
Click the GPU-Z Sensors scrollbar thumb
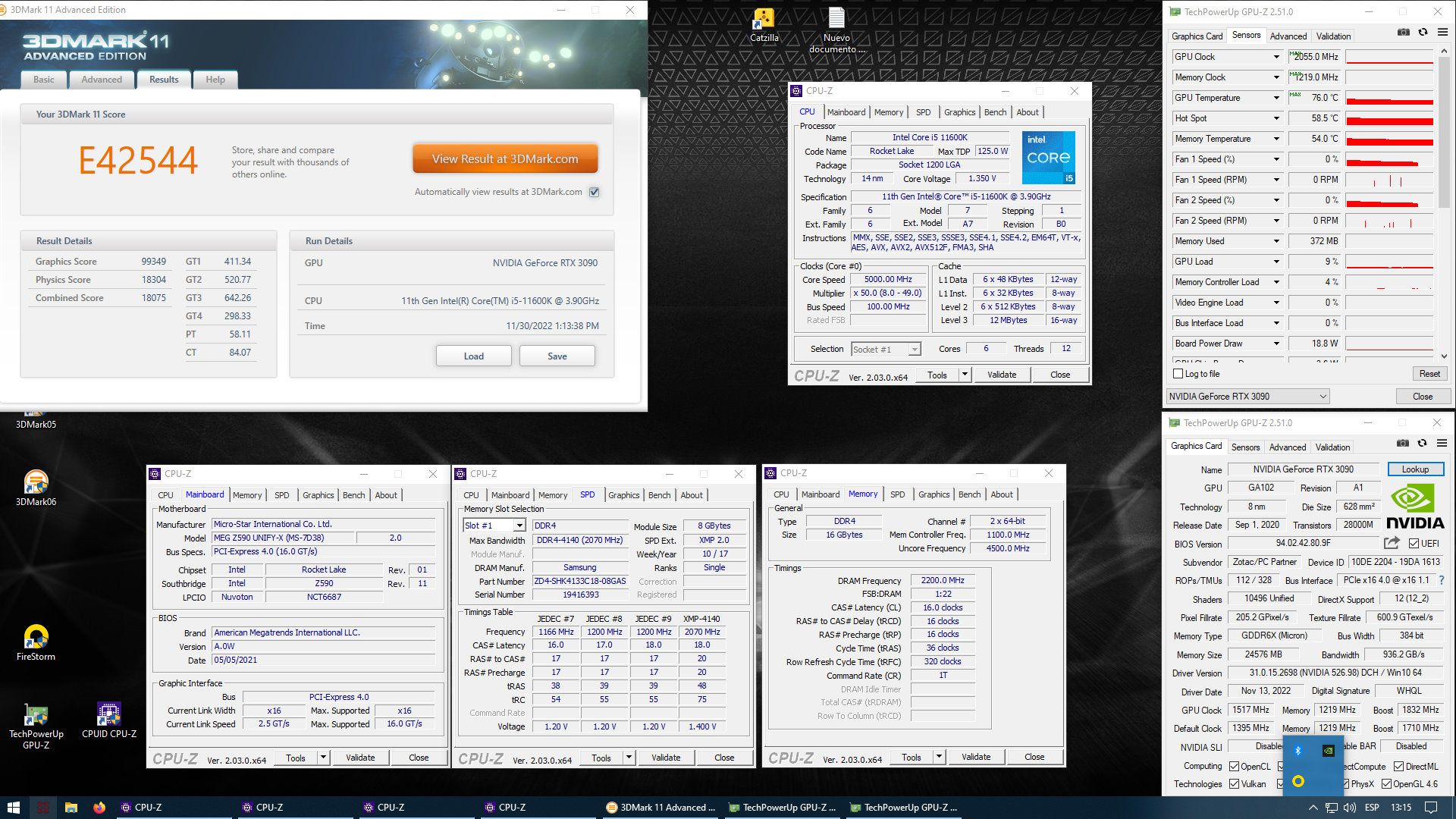(x=1444, y=133)
